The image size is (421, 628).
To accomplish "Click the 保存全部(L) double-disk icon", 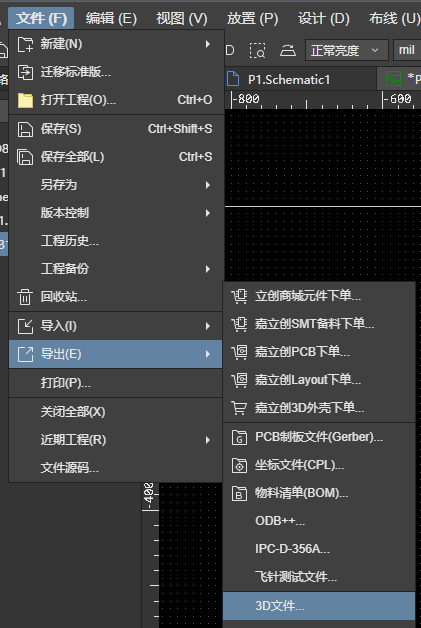I will (25, 157).
